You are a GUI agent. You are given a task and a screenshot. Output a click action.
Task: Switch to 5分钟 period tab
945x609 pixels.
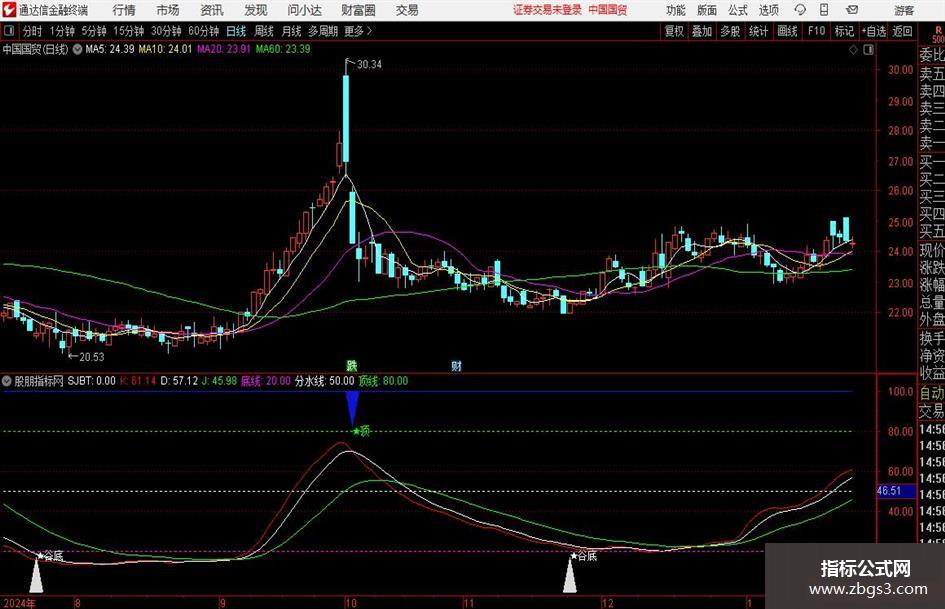(x=93, y=31)
